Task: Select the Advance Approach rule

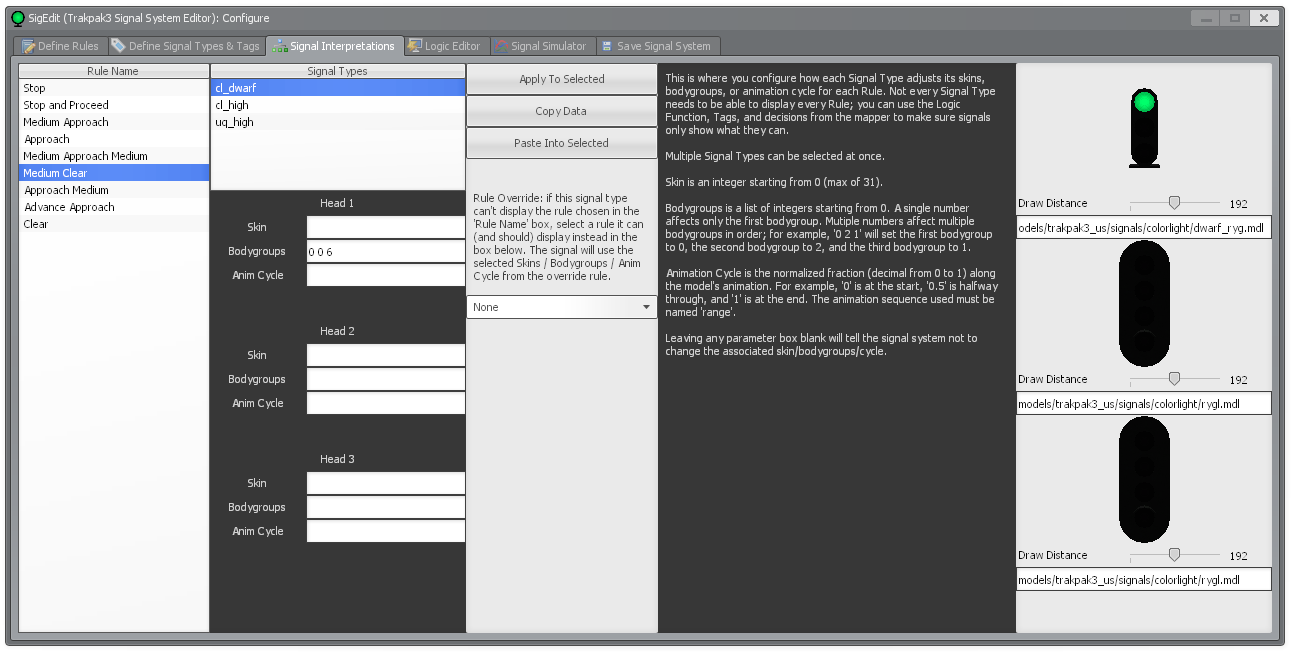Action: pos(114,207)
